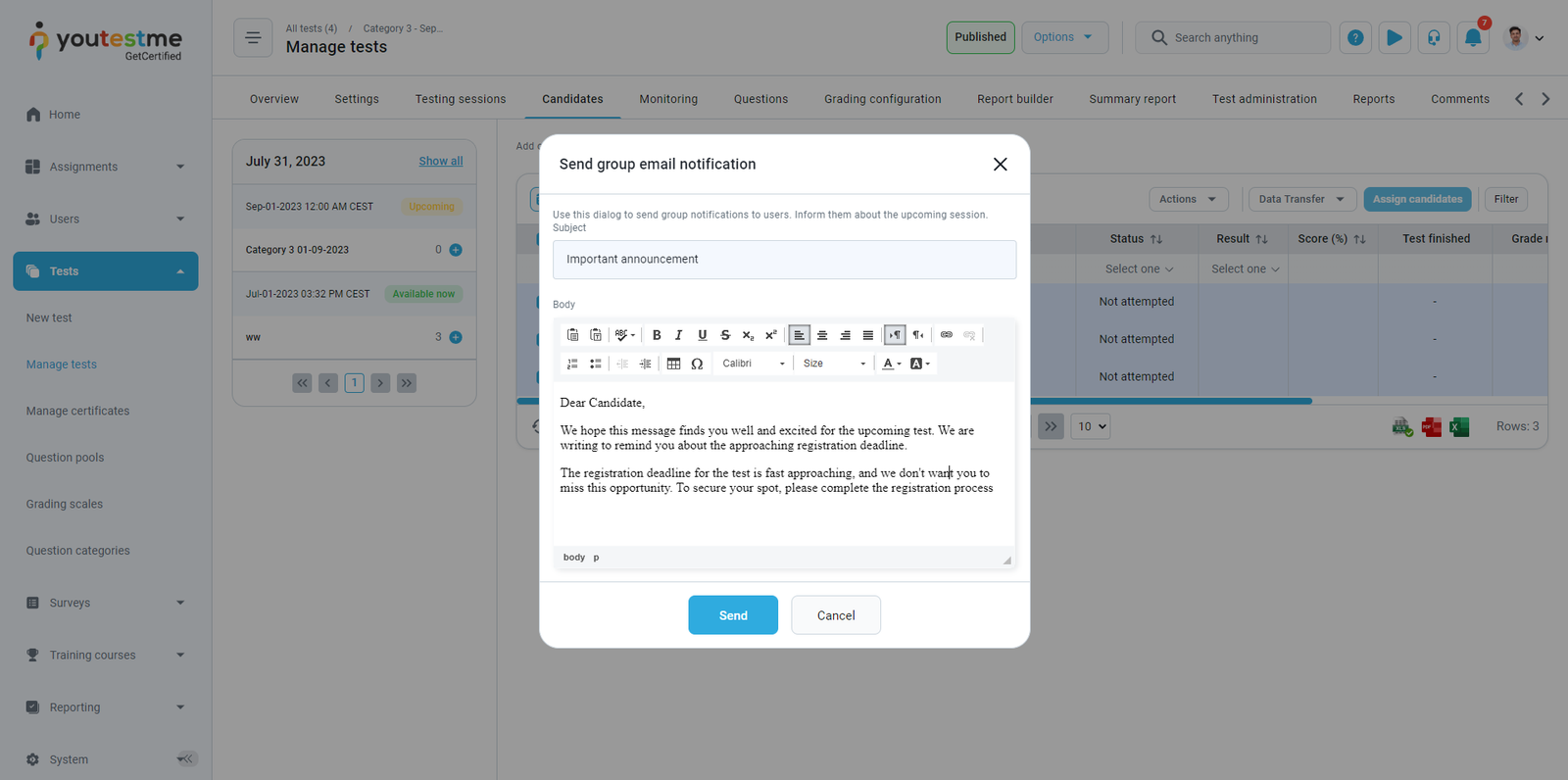Viewport: 1568px width, 780px height.
Task: Insert special character with omega icon
Action: click(697, 364)
